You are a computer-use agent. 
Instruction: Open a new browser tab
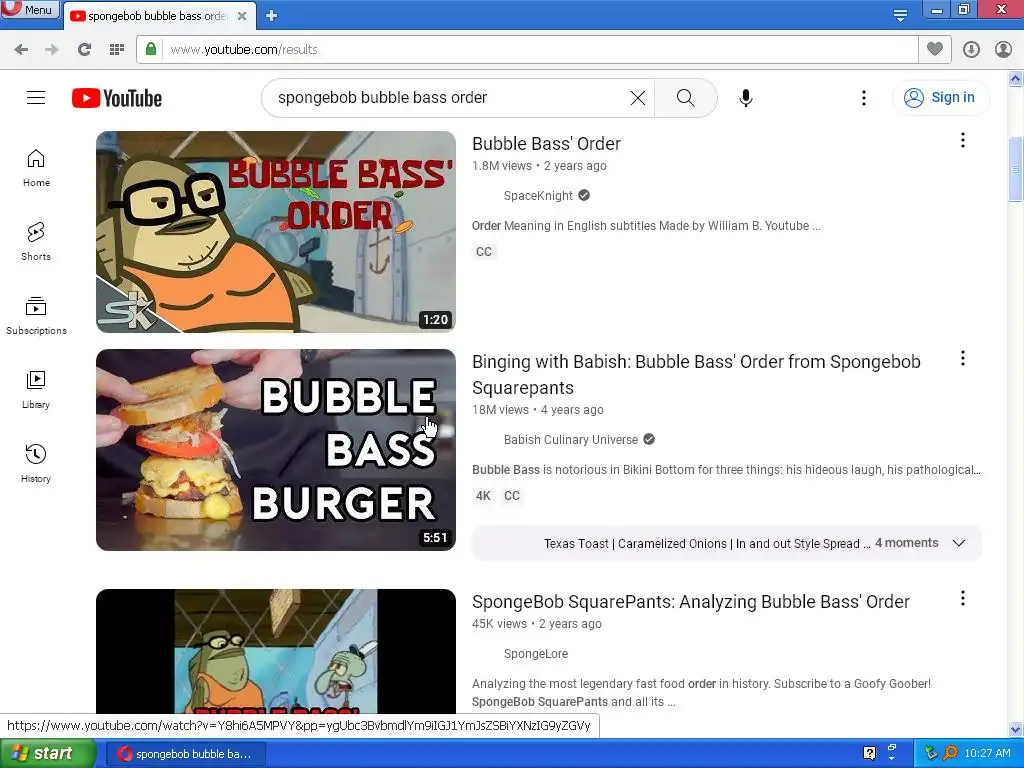(272, 15)
